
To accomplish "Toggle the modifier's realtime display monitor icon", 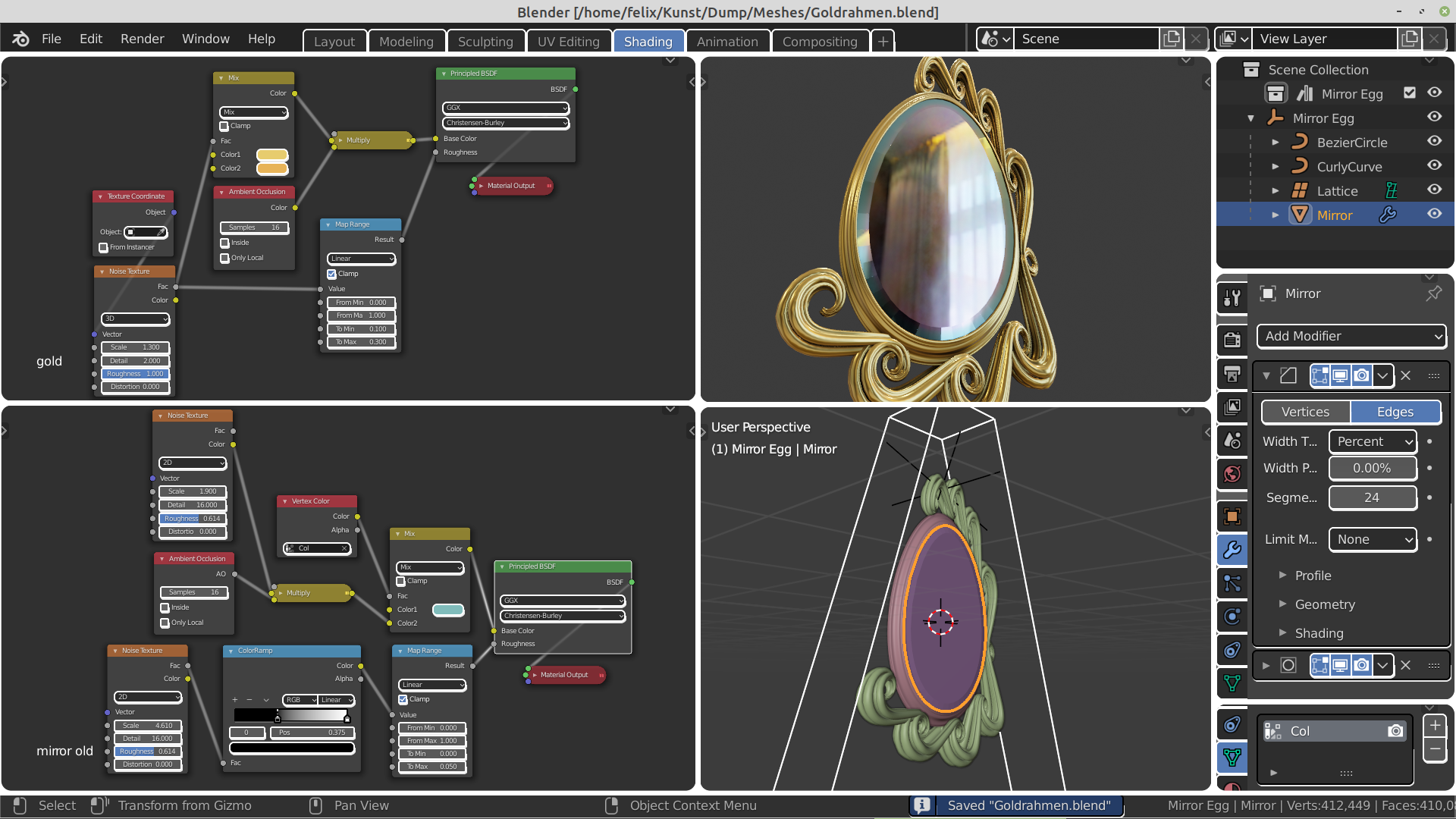I will click(1341, 375).
